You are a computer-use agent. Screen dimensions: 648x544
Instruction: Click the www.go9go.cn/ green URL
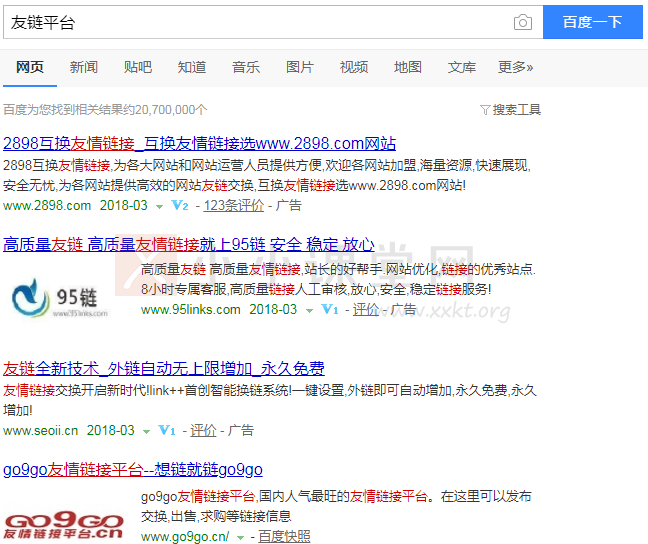pyautogui.click(x=185, y=537)
